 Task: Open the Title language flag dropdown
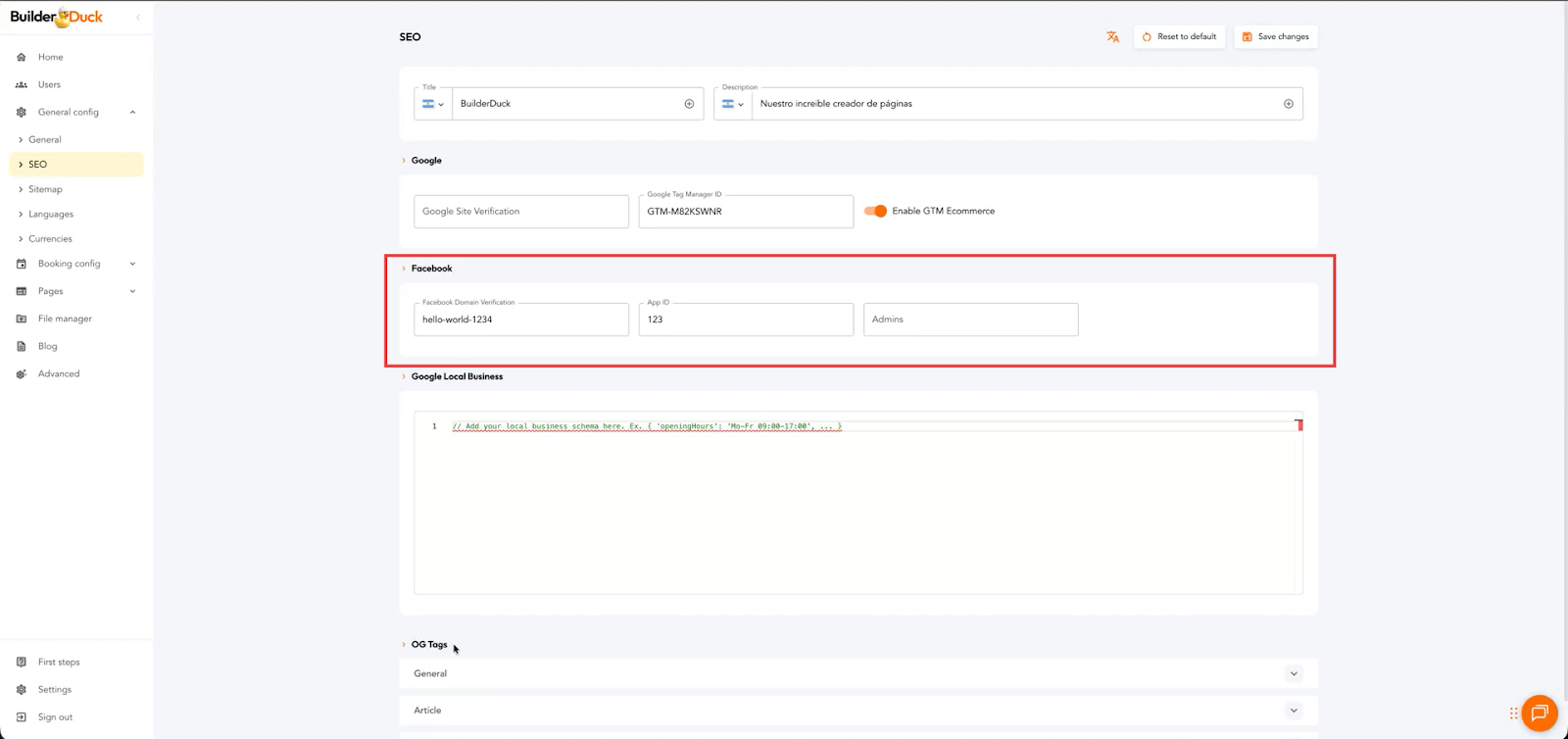coord(432,104)
